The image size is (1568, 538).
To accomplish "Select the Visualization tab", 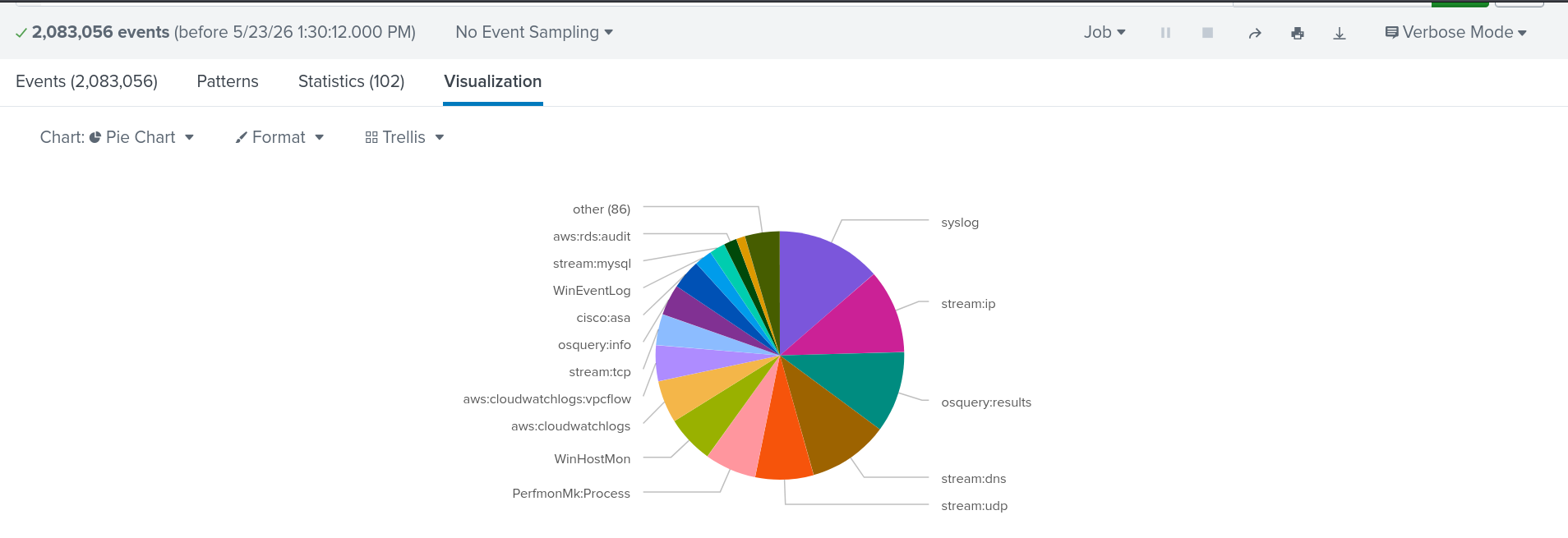I will [493, 81].
